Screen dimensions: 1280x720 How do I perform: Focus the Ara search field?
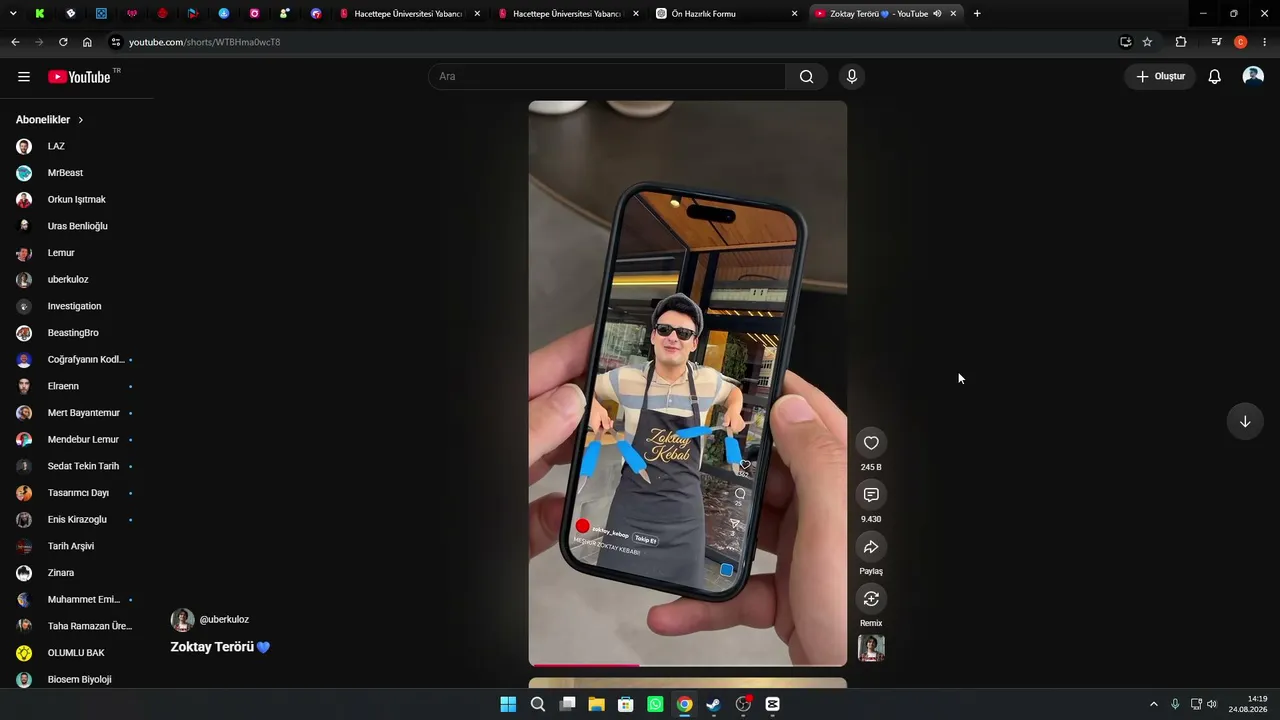[x=608, y=77]
